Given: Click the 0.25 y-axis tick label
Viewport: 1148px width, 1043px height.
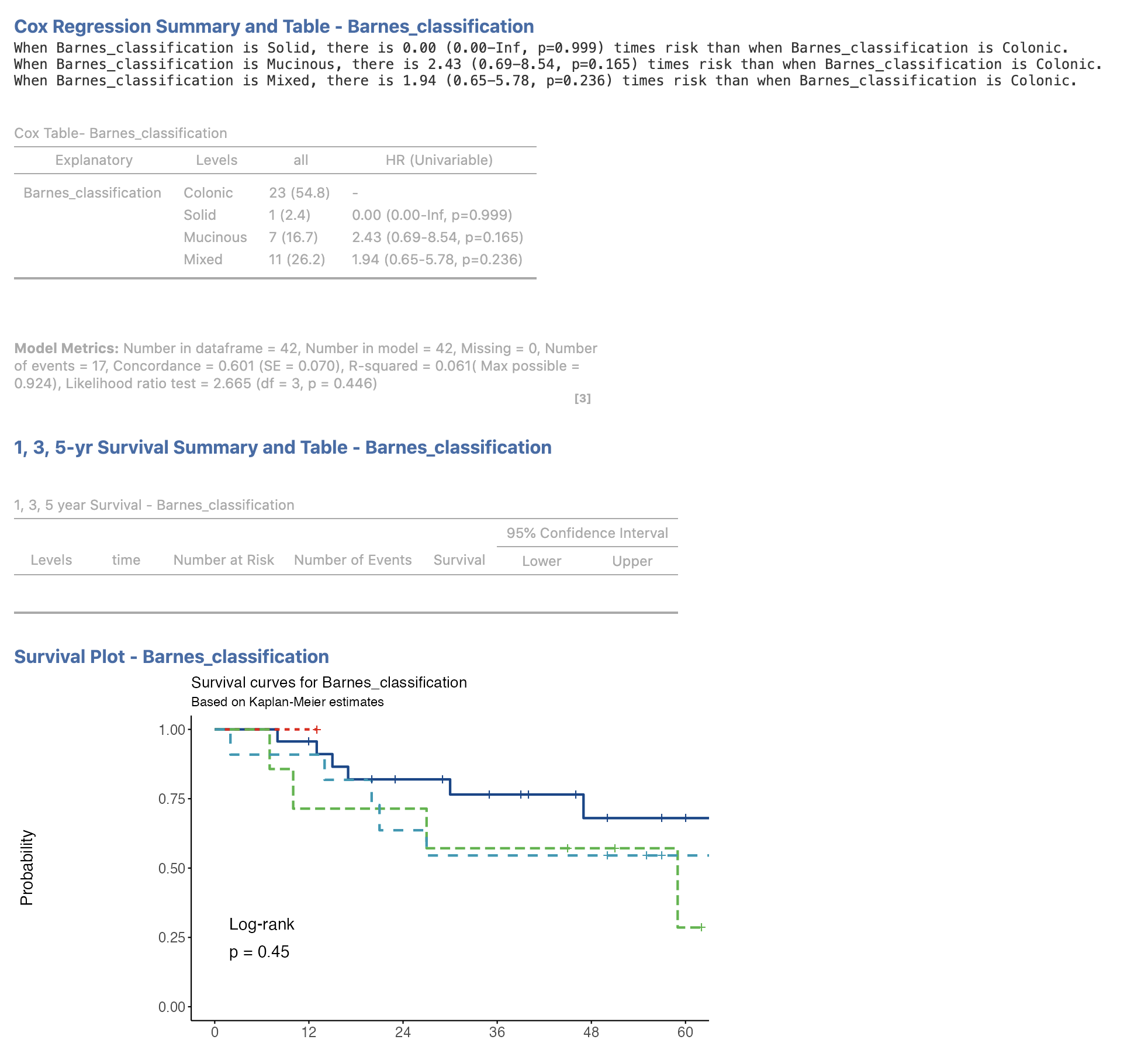Looking at the screenshot, I should pos(172,938).
